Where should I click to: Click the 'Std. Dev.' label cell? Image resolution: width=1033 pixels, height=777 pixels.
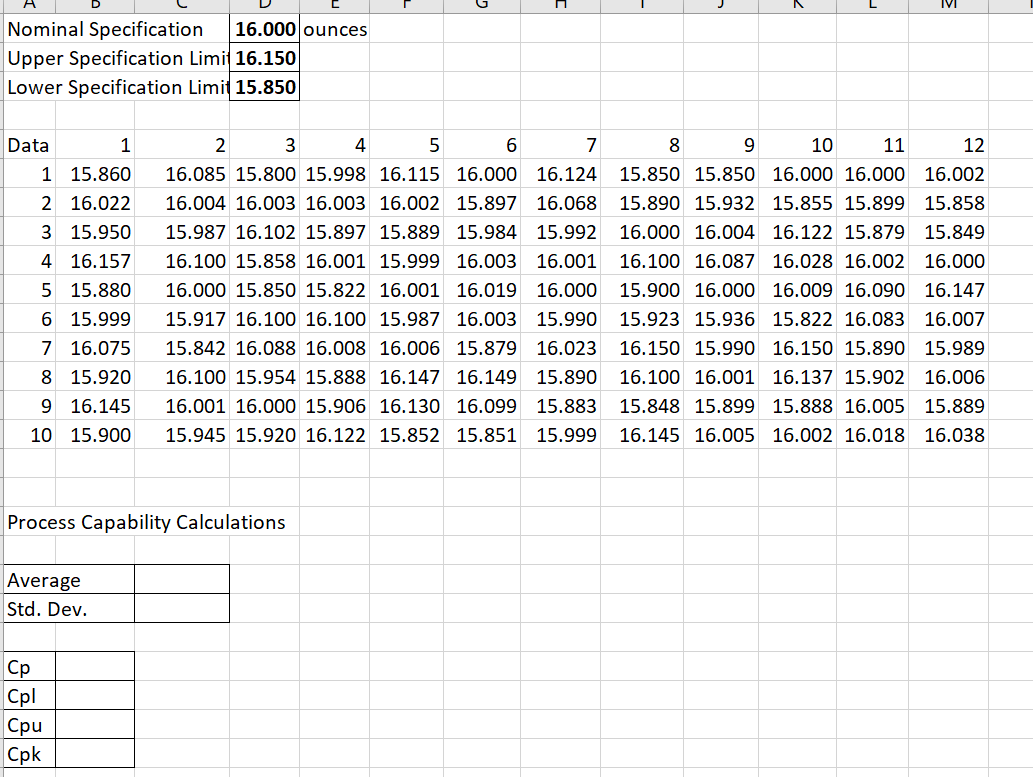[69, 609]
